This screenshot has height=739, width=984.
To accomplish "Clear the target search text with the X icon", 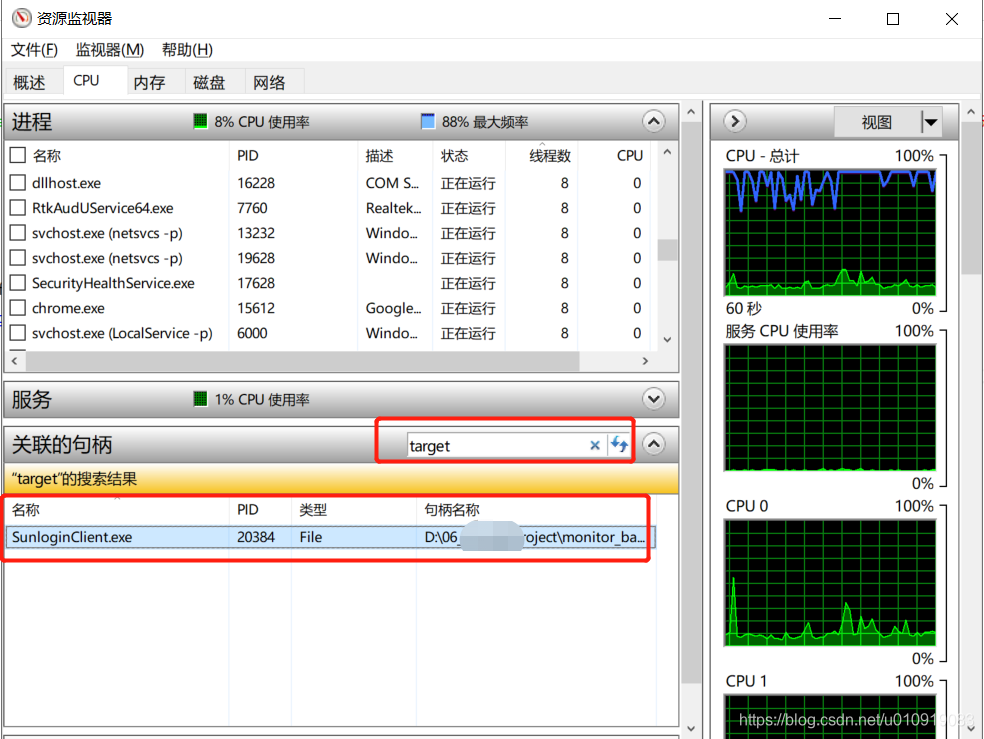I will click(x=595, y=445).
